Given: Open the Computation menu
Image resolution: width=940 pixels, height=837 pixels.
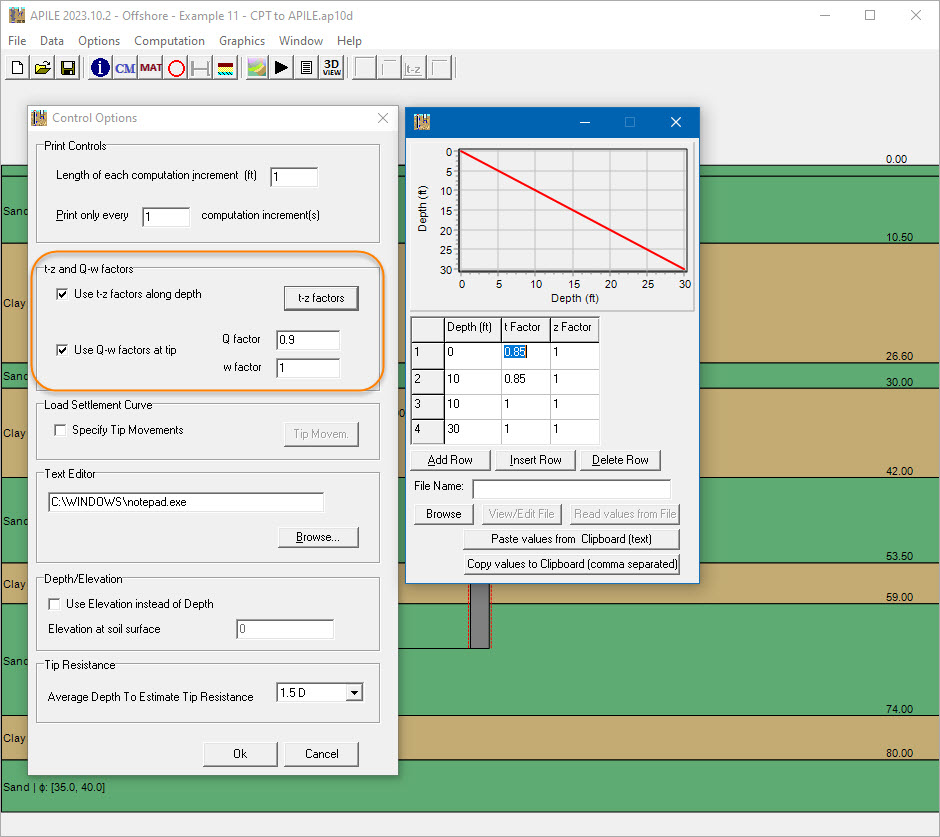Looking at the screenshot, I should [x=169, y=41].
